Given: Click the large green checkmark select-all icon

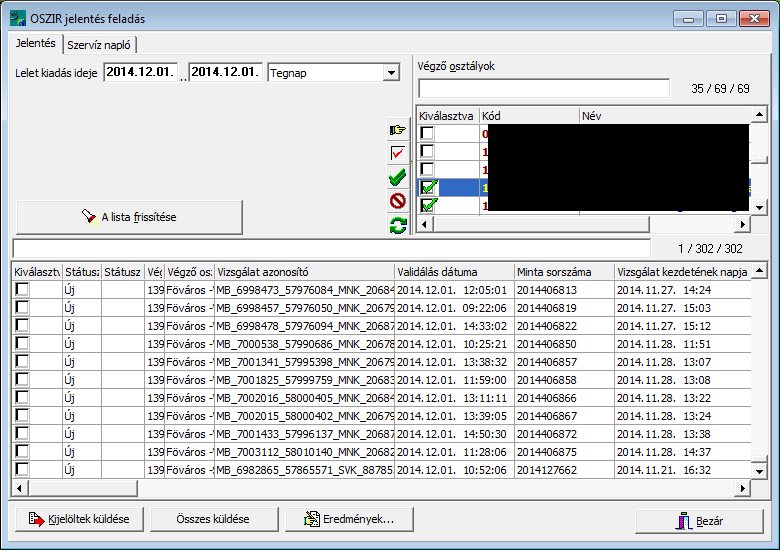Looking at the screenshot, I should (x=397, y=177).
